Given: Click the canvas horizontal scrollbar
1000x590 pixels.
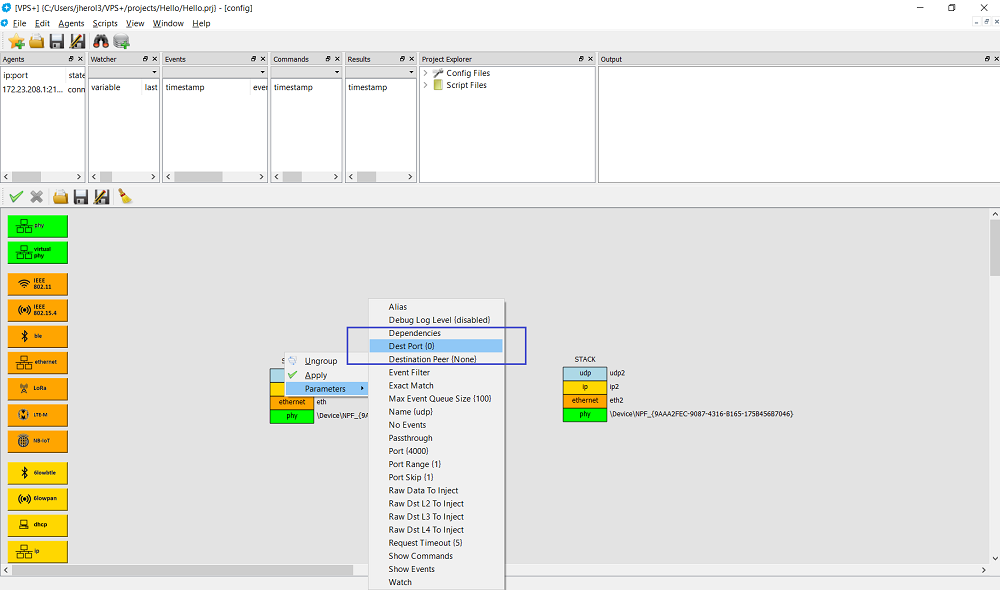Looking at the screenshot, I should pos(200,570).
